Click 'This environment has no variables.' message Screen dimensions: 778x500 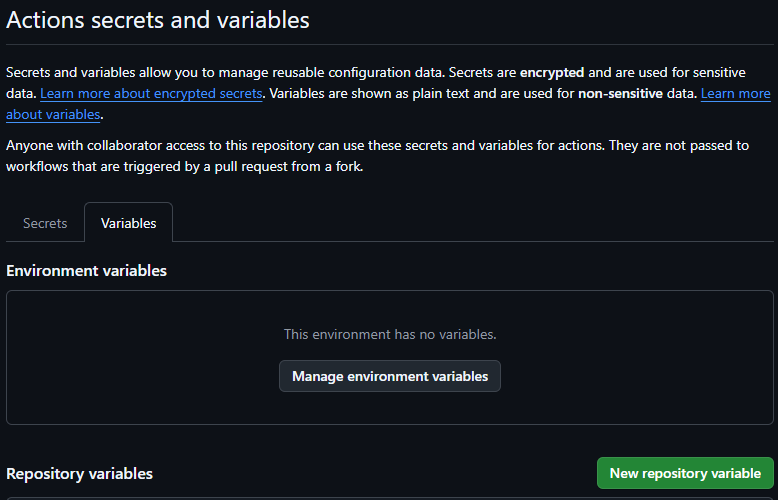pos(390,334)
